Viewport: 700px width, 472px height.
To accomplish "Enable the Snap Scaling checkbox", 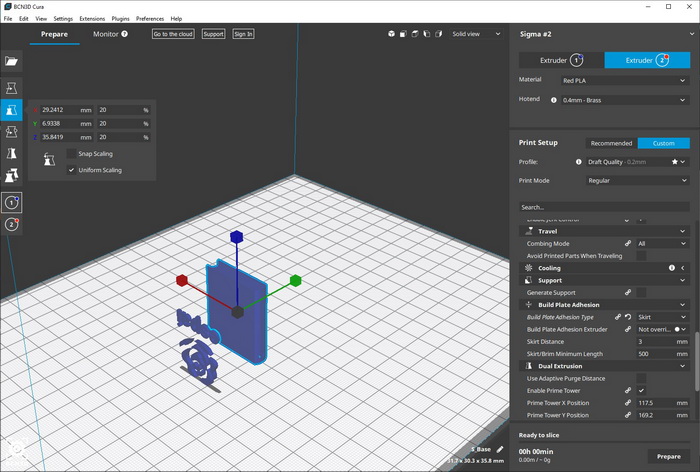I will [x=71, y=154].
